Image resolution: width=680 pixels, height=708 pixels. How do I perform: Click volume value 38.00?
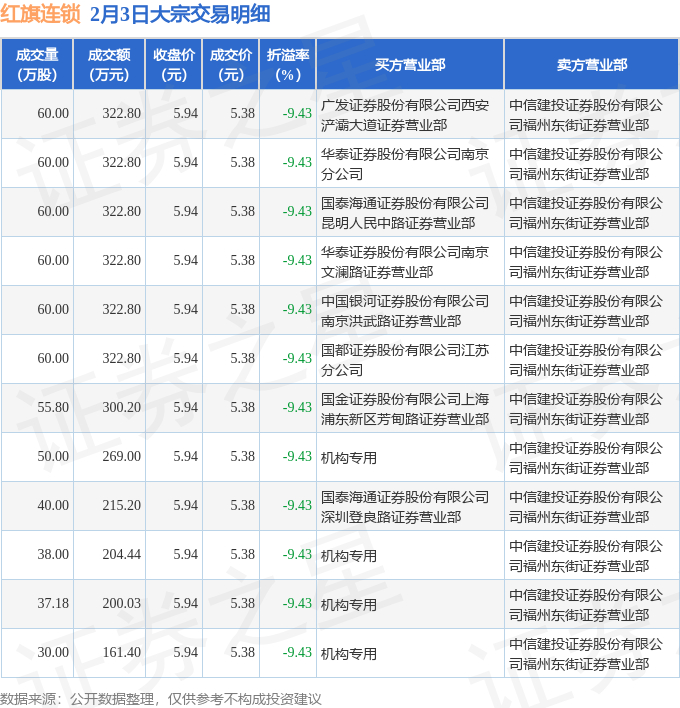[x=53, y=554]
